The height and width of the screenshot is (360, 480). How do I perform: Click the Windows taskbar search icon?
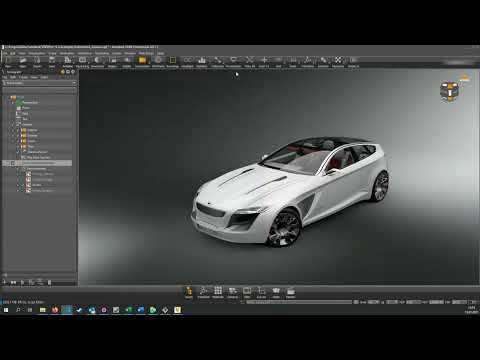pos(18,310)
